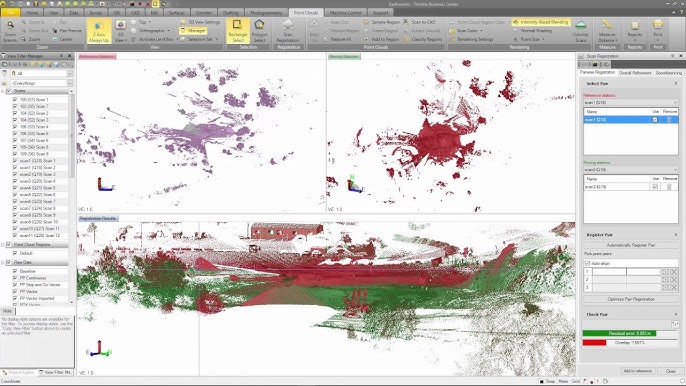Click the Colorize Scans icon
This screenshot has height=386, width=686.
click(x=581, y=30)
